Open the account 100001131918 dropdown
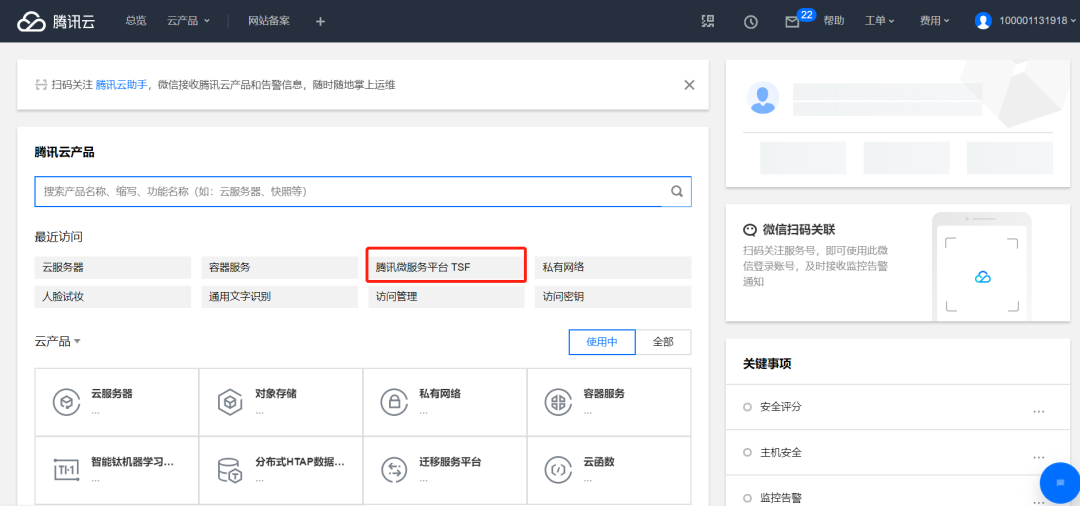The width and height of the screenshot is (1080, 506). [1035, 21]
